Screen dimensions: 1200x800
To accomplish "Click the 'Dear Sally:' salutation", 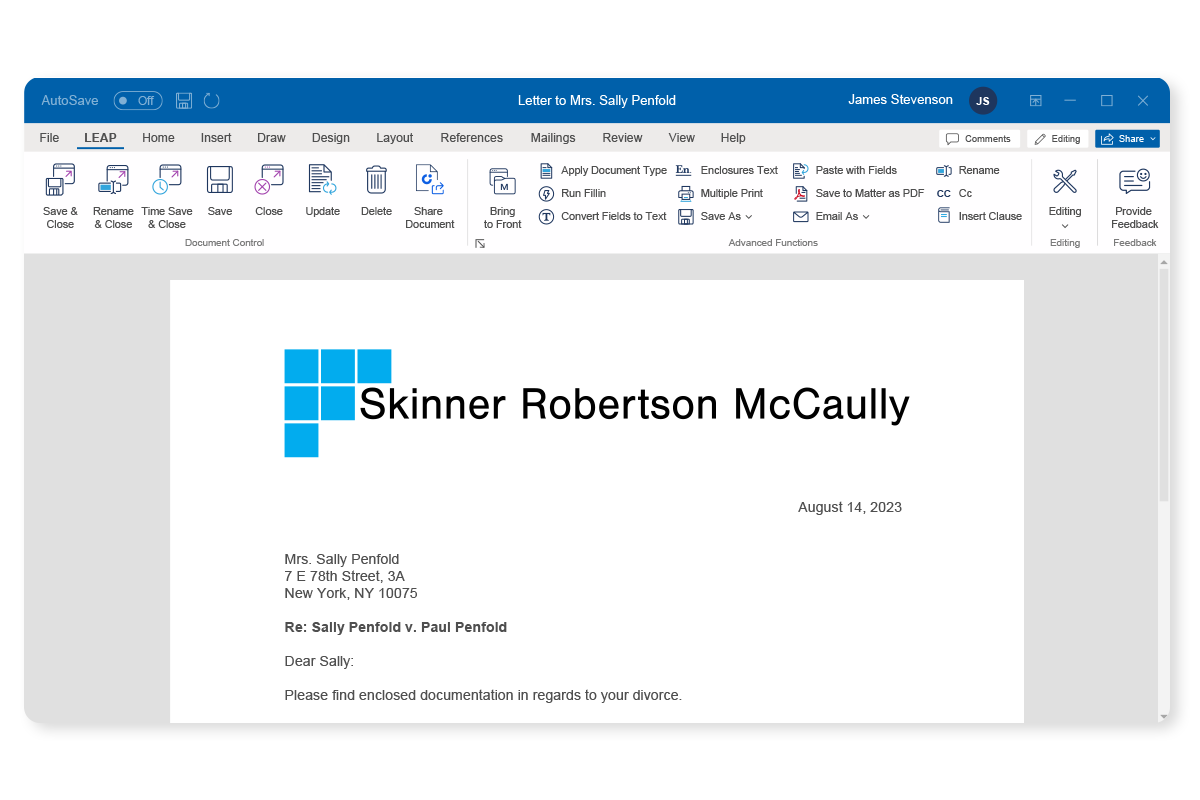I will 319,661.
